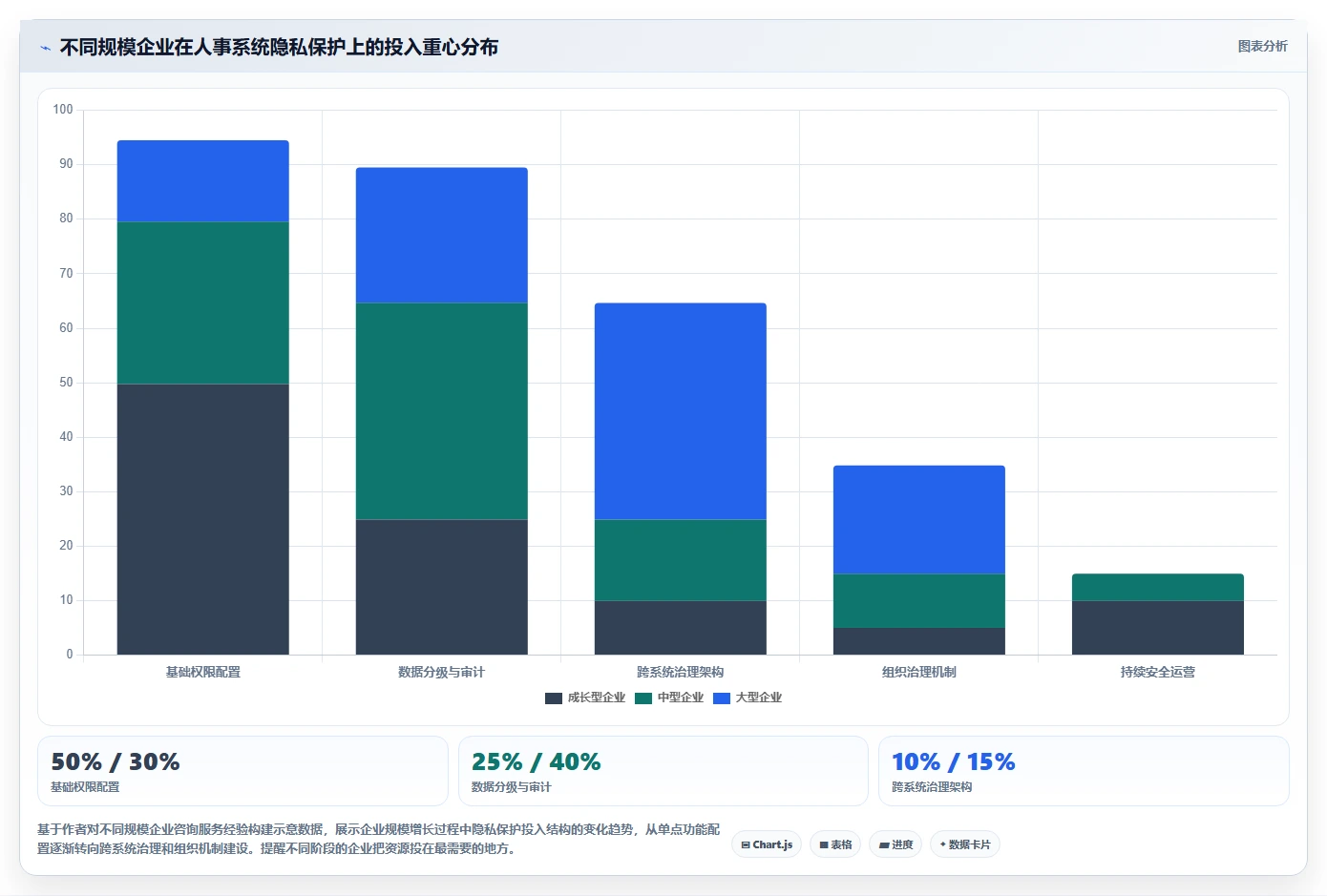Click the dark segment of 持续安全运营 bar
The height and width of the screenshot is (896, 1327).
point(1158,628)
